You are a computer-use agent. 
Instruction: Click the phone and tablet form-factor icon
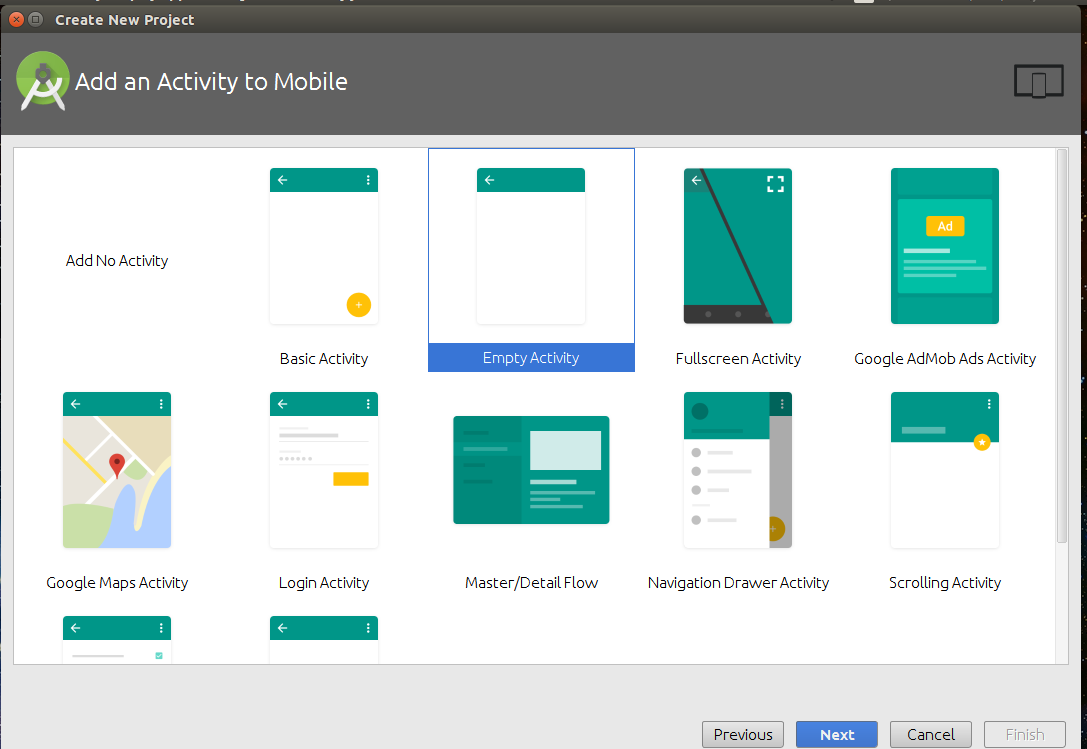[1038, 81]
